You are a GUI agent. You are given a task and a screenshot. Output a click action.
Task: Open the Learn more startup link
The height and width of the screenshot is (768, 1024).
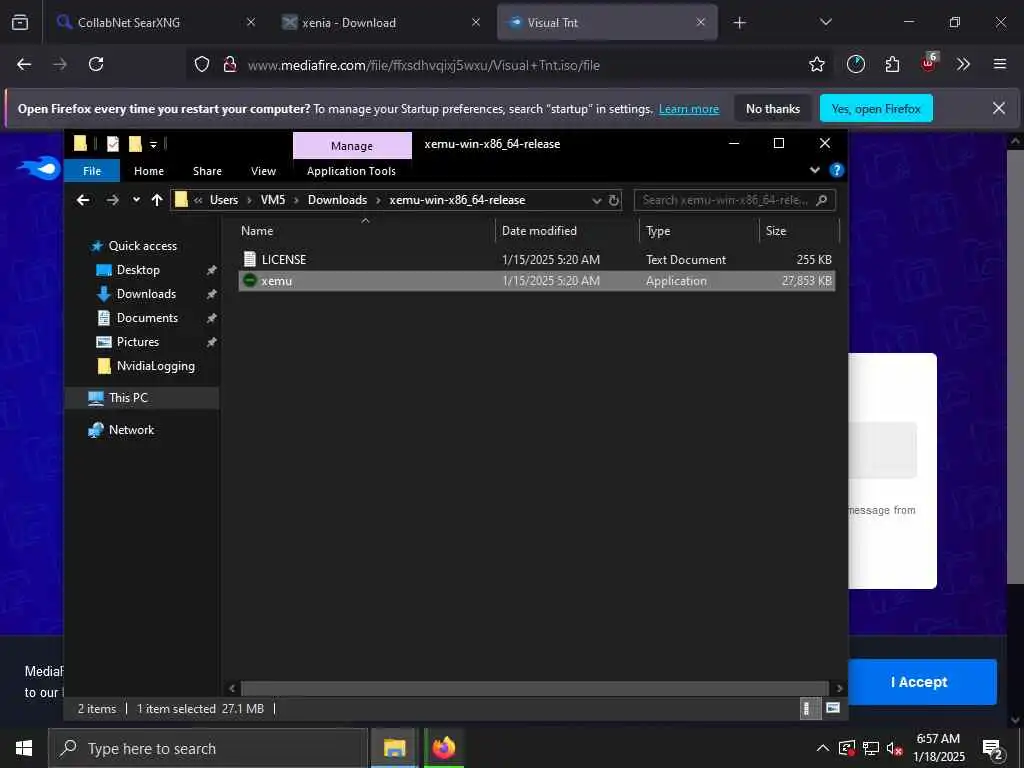[x=688, y=109]
